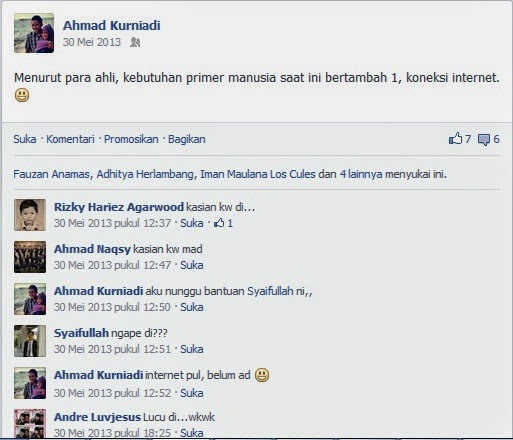Click Promosikan to promote the post

131,139
